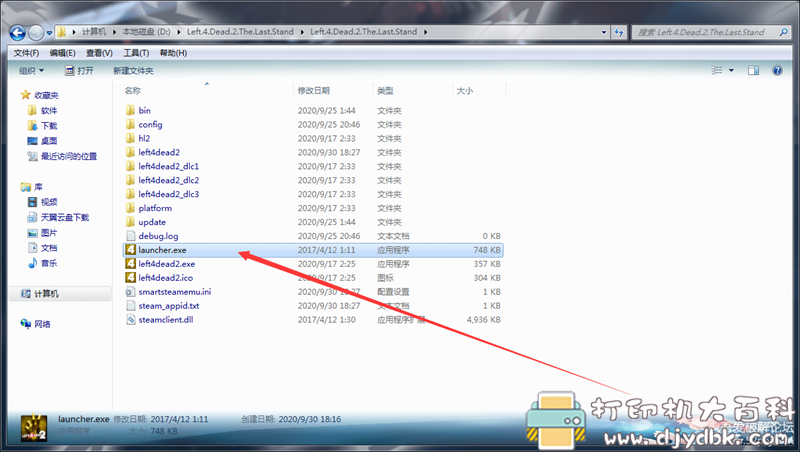Select the left4dead2_dlc1 folder icon
The width and height of the screenshot is (800, 452).
pyautogui.click(x=131, y=166)
